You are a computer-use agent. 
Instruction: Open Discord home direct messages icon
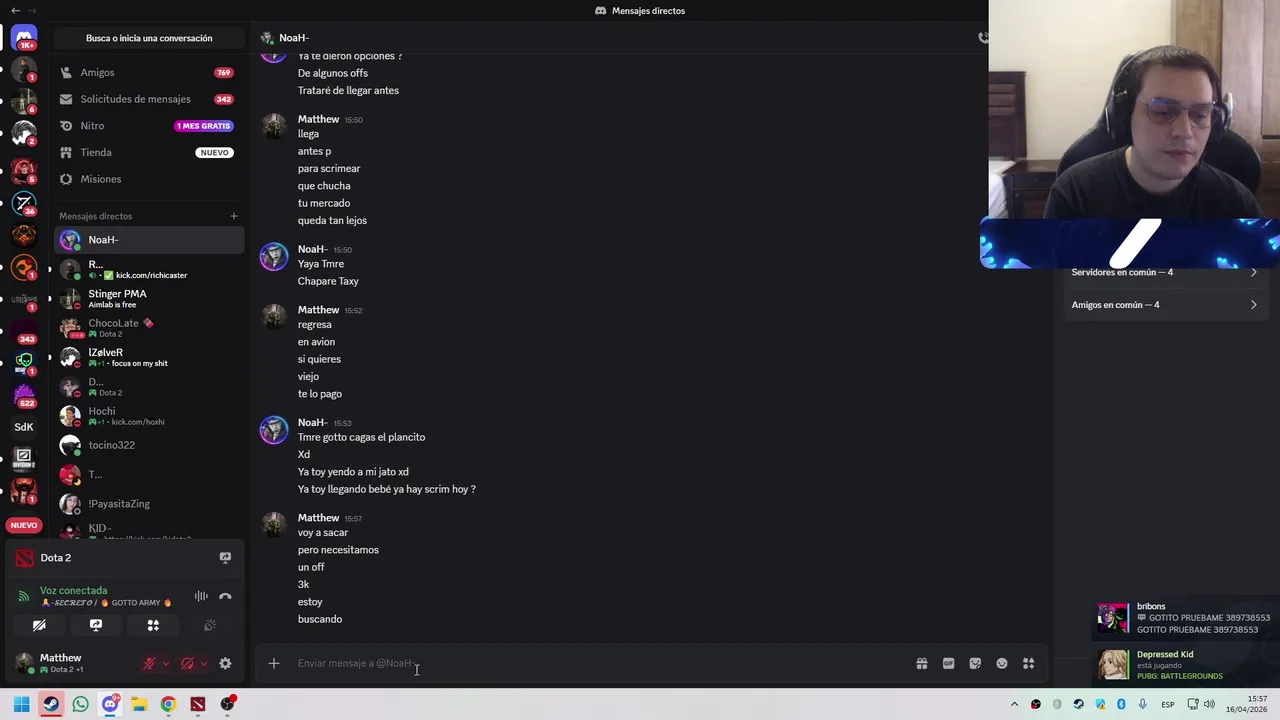pyautogui.click(x=24, y=37)
